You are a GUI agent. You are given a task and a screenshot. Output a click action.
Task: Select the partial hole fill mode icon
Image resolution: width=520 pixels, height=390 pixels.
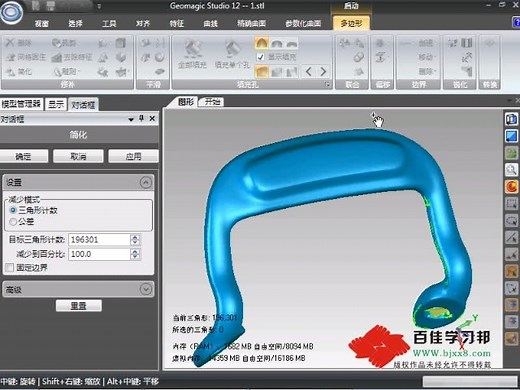(x=277, y=72)
